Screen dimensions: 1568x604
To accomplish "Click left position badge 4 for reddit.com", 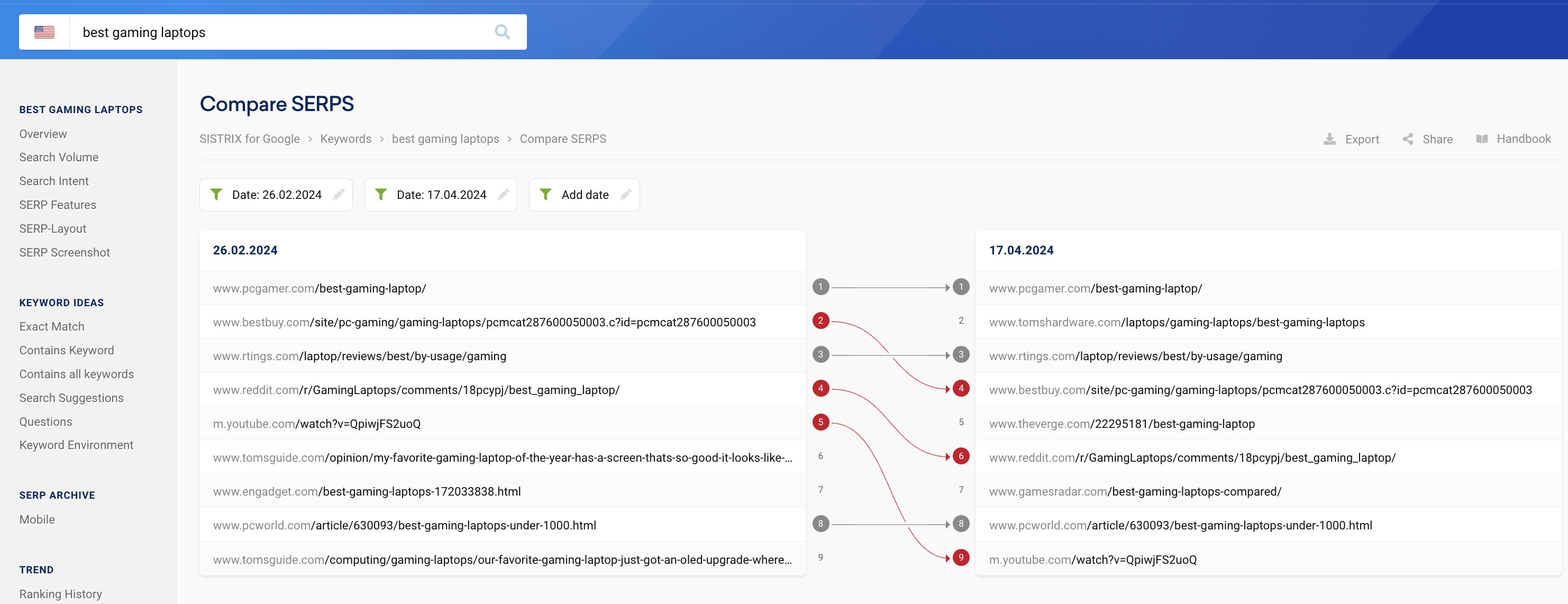I will click(x=821, y=388).
